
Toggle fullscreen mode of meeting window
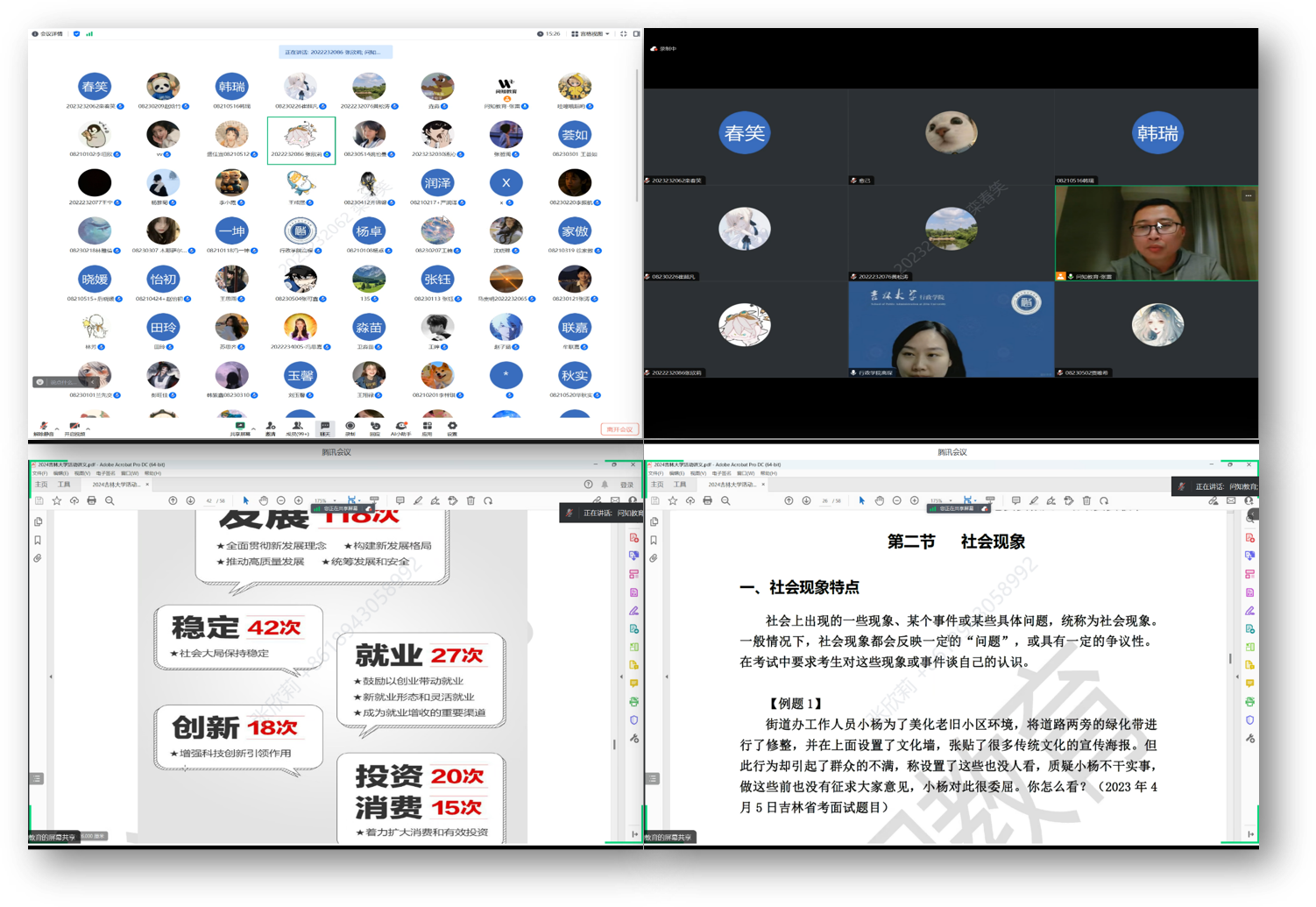click(x=624, y=34)
